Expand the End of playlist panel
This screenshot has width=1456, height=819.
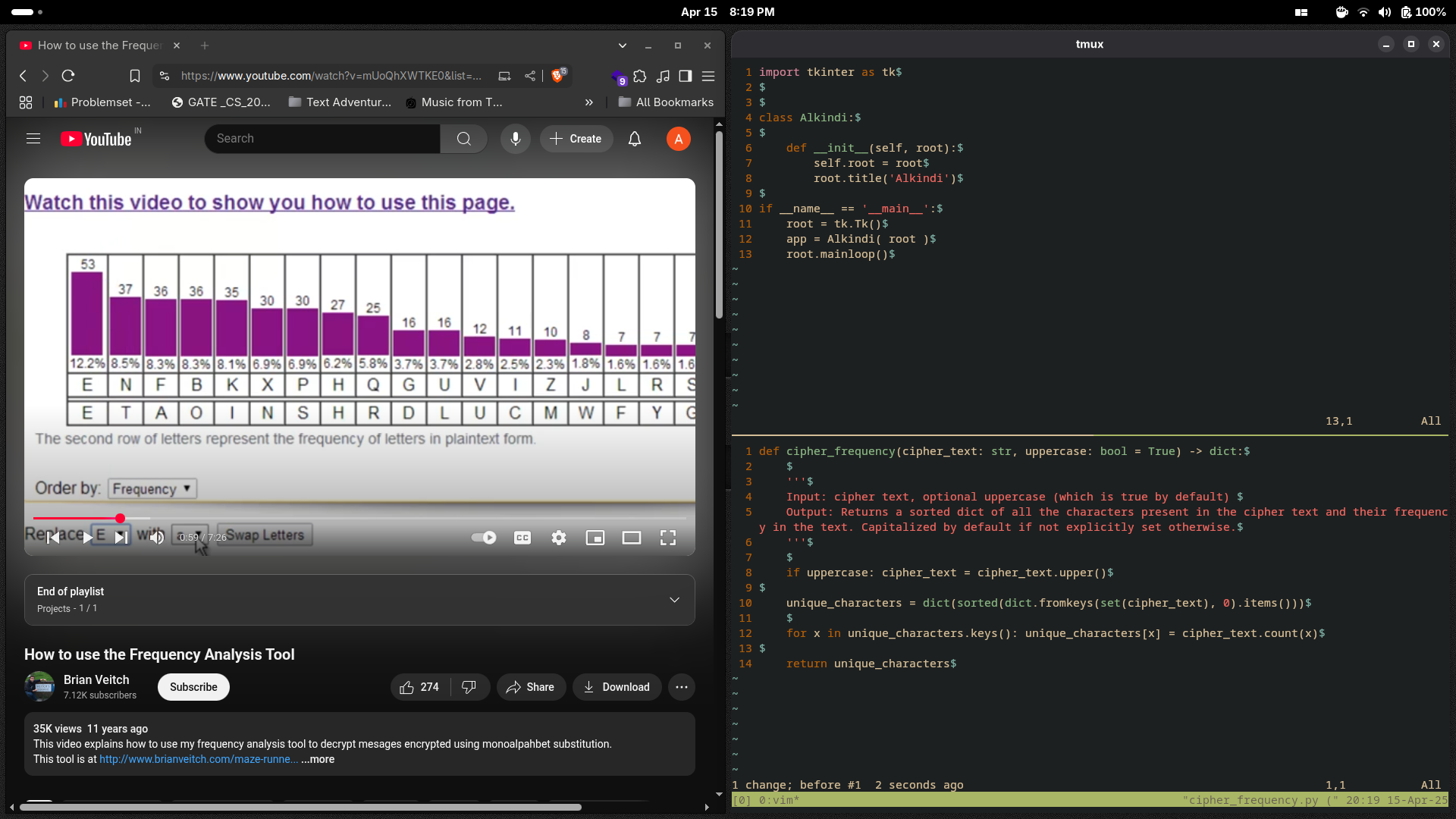click(x=674, y=600)
